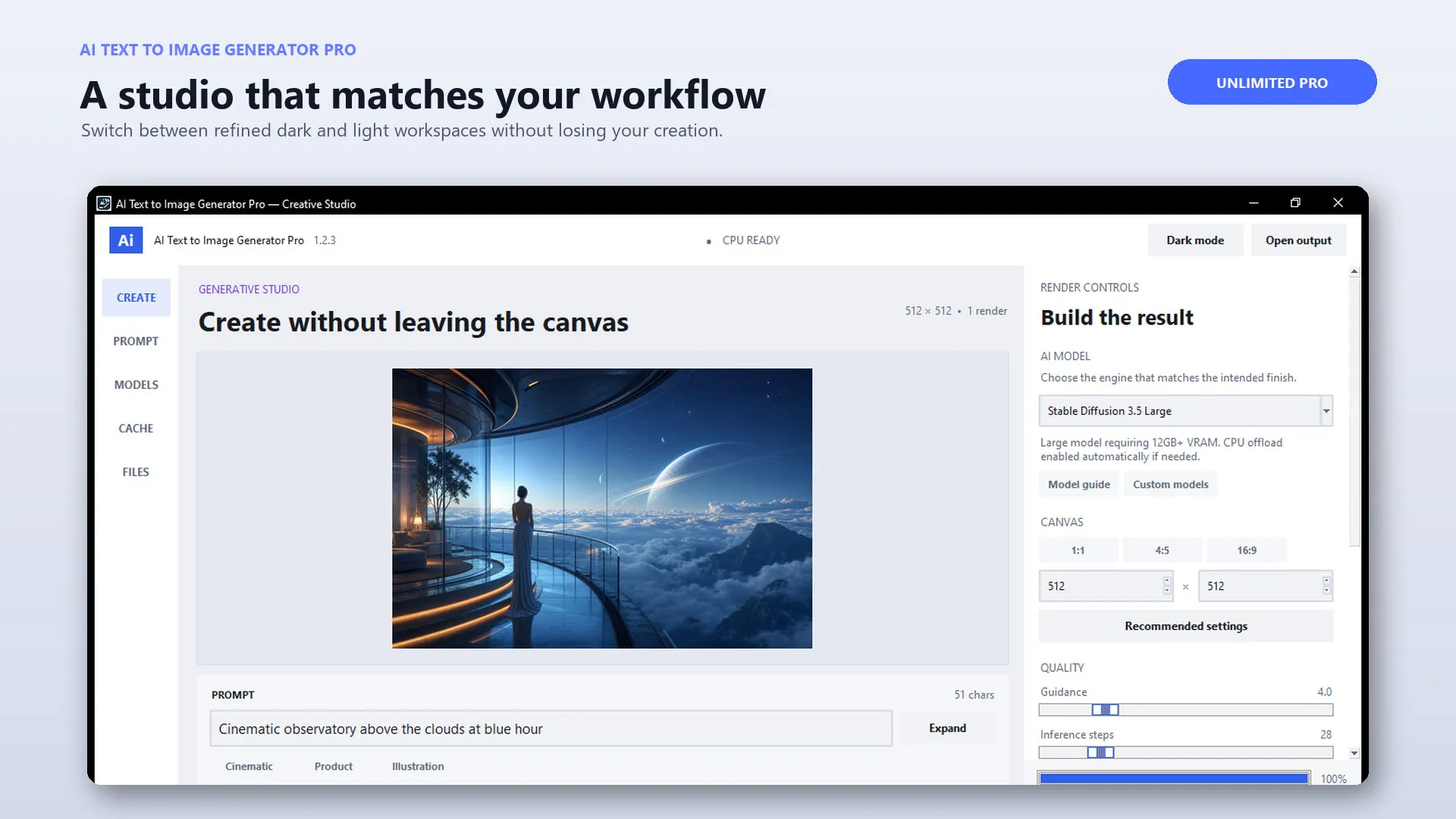Click the prompt text field
Image resolution: width=1456 pixels, height=819 pixels.
[x=551, y=729]
